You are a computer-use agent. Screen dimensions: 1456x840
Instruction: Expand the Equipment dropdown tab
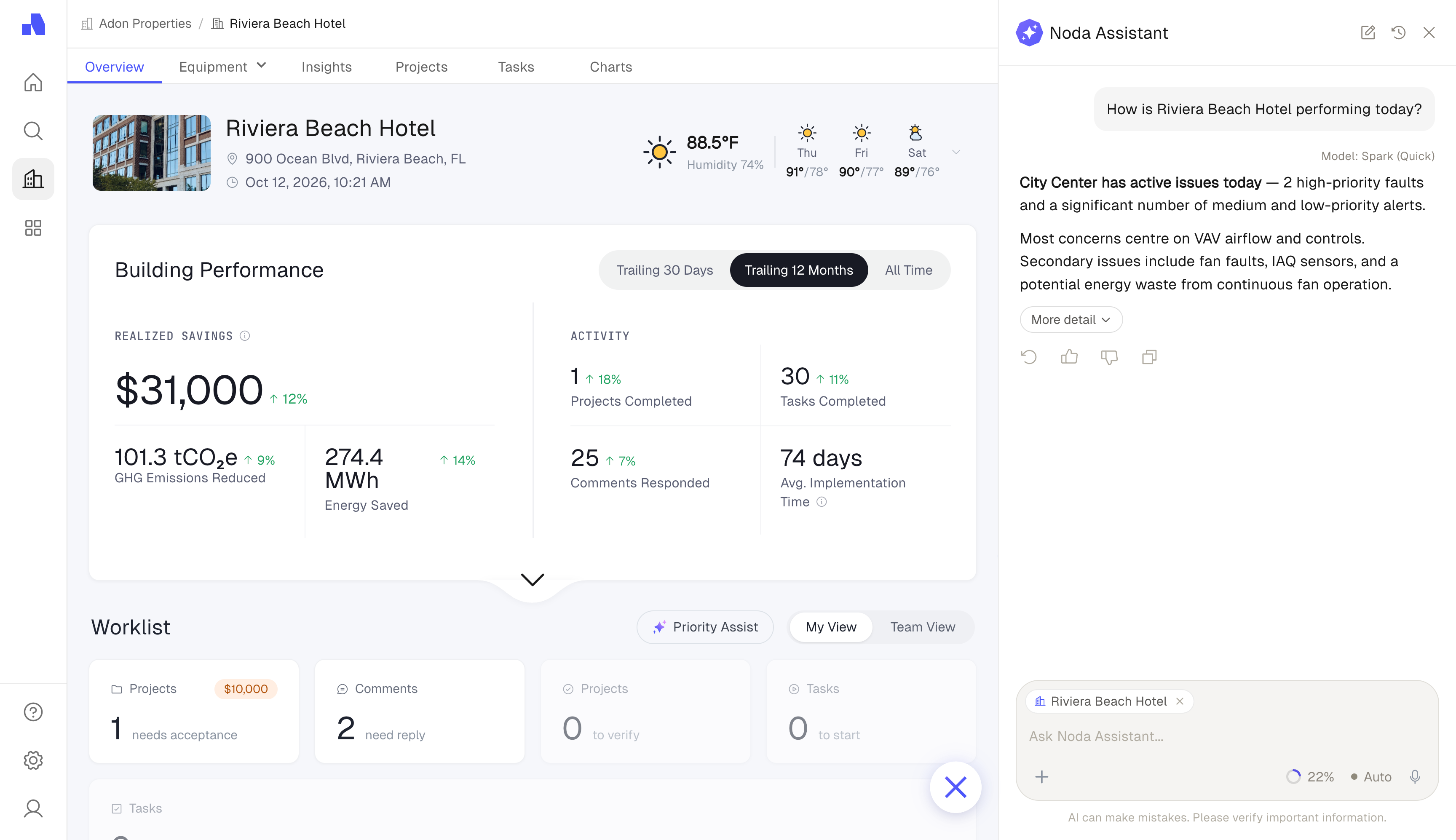coord(223,67)
